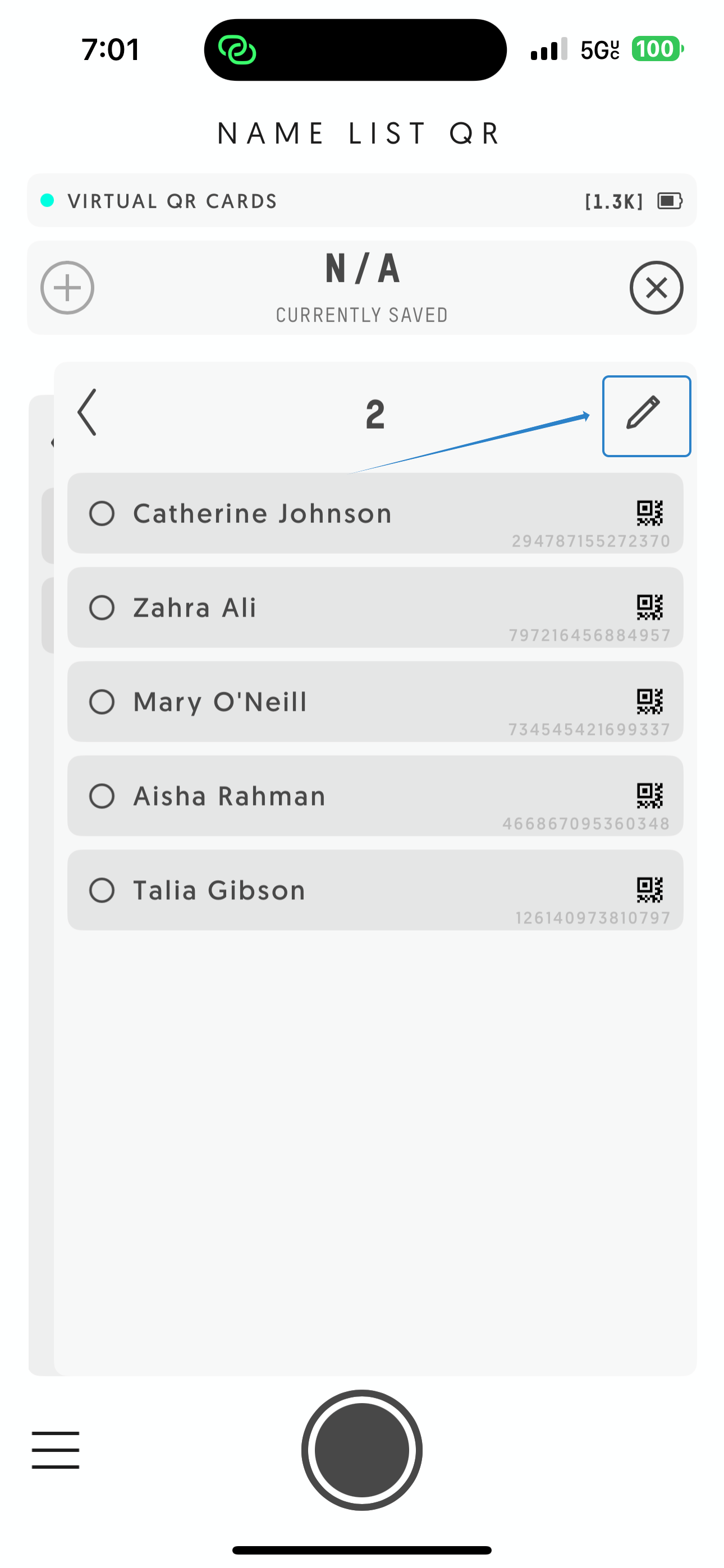Go back with the left chevron

pyautogui.click(x=87, y=412)
